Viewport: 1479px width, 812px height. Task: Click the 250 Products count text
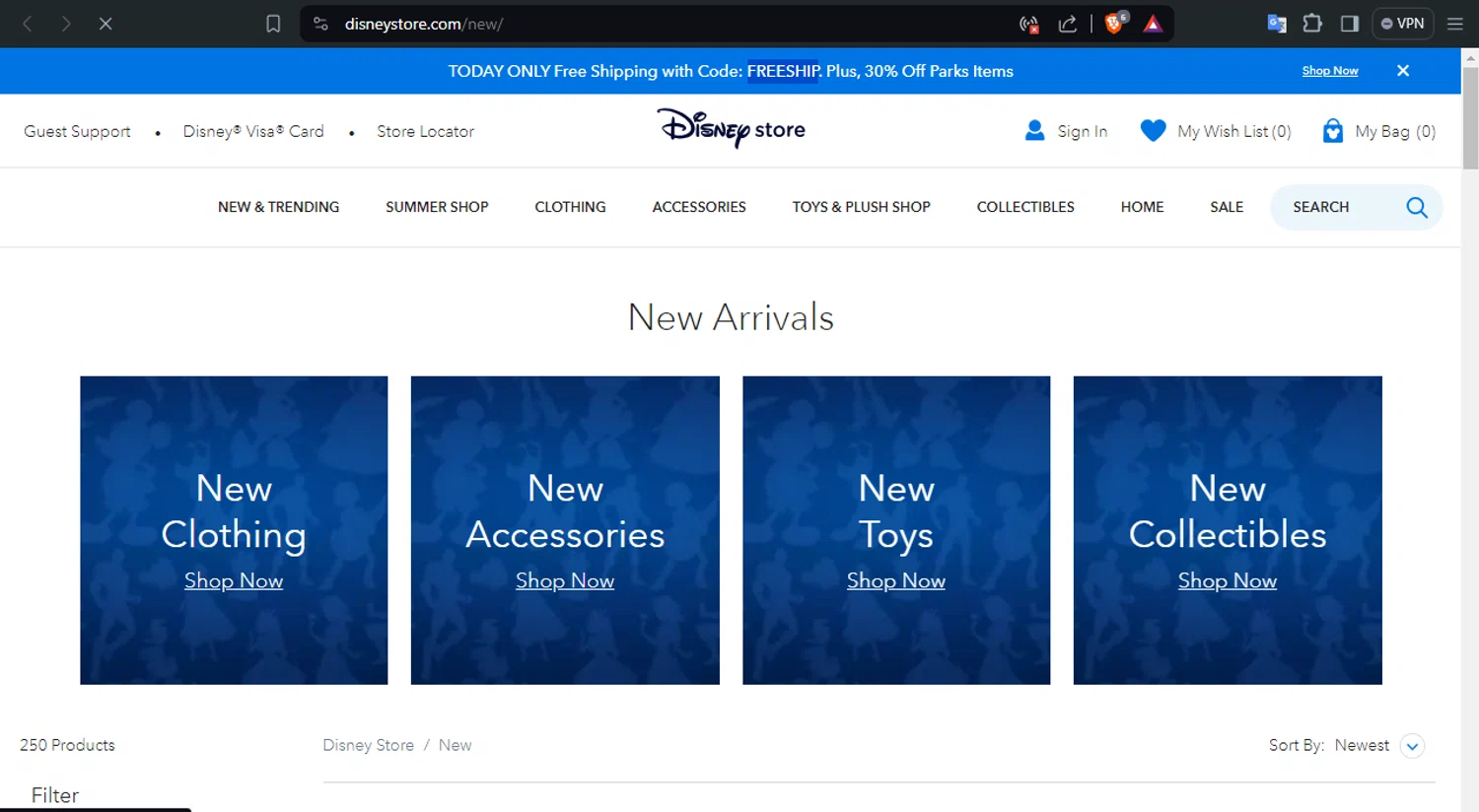coord(67,745)
